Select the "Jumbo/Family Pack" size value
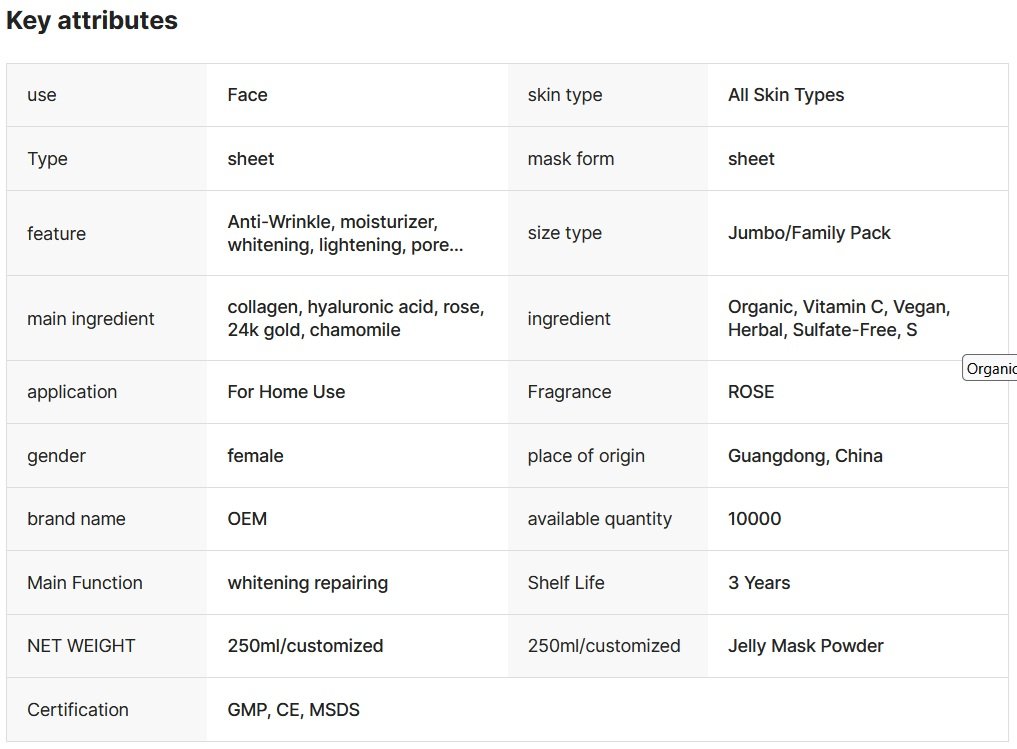 pyautogui.click(x=809, y=233)
